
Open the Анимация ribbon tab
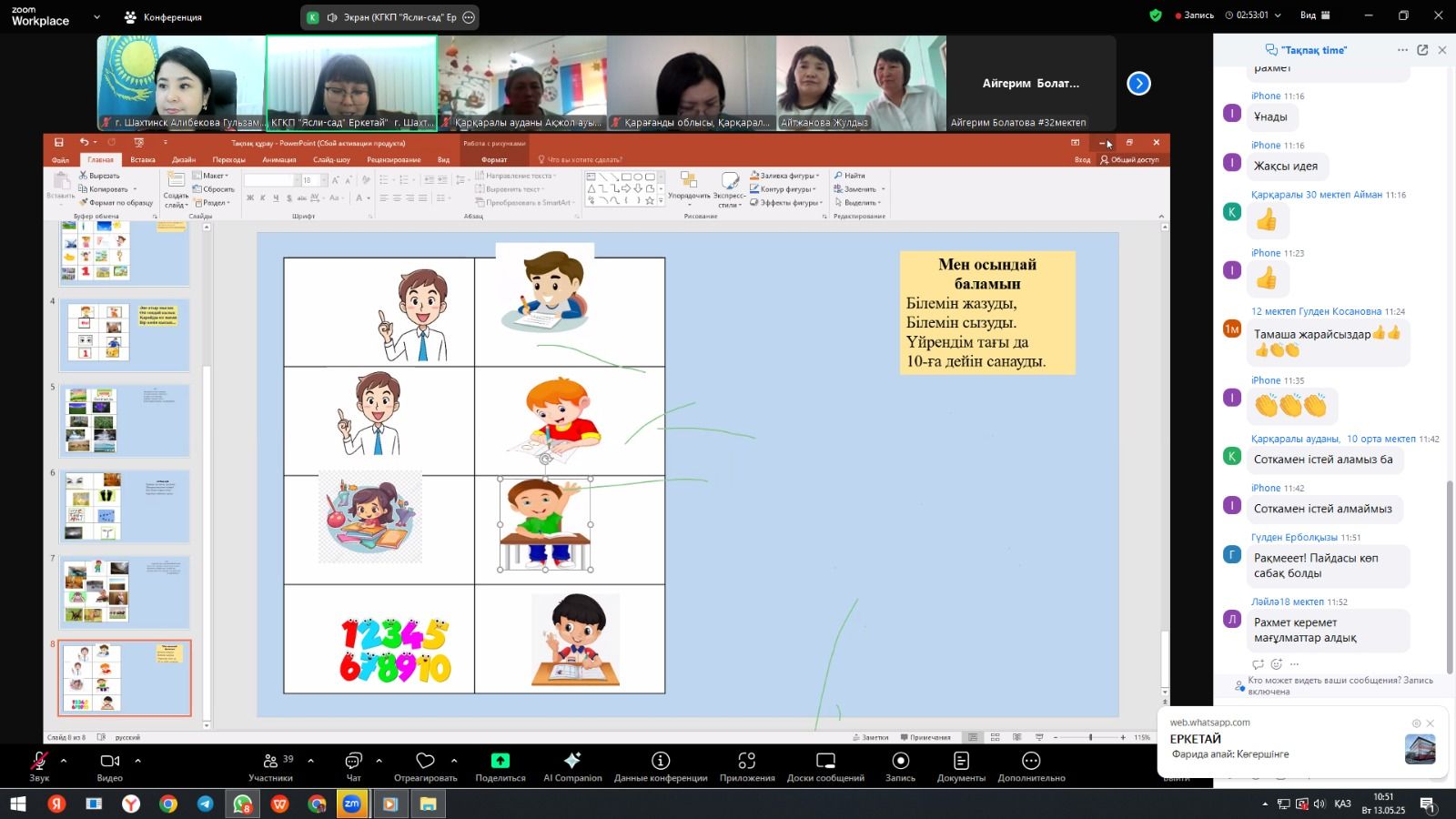pos(279,159)
